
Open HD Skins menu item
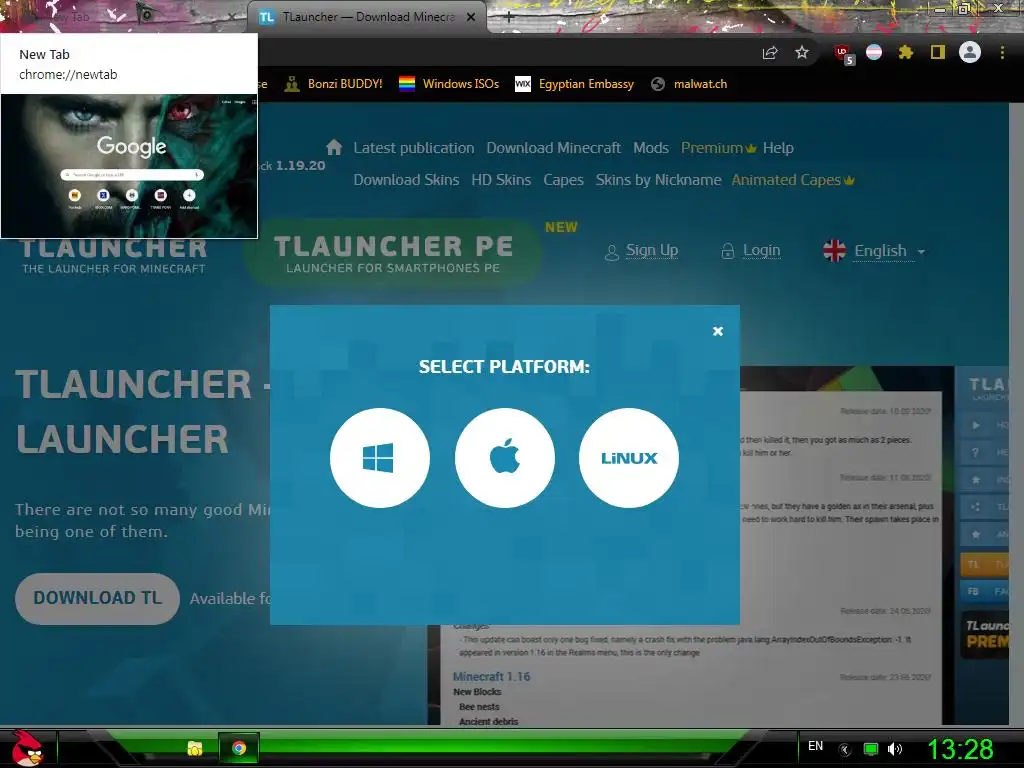pyautogui.click(x=501, y=180)
